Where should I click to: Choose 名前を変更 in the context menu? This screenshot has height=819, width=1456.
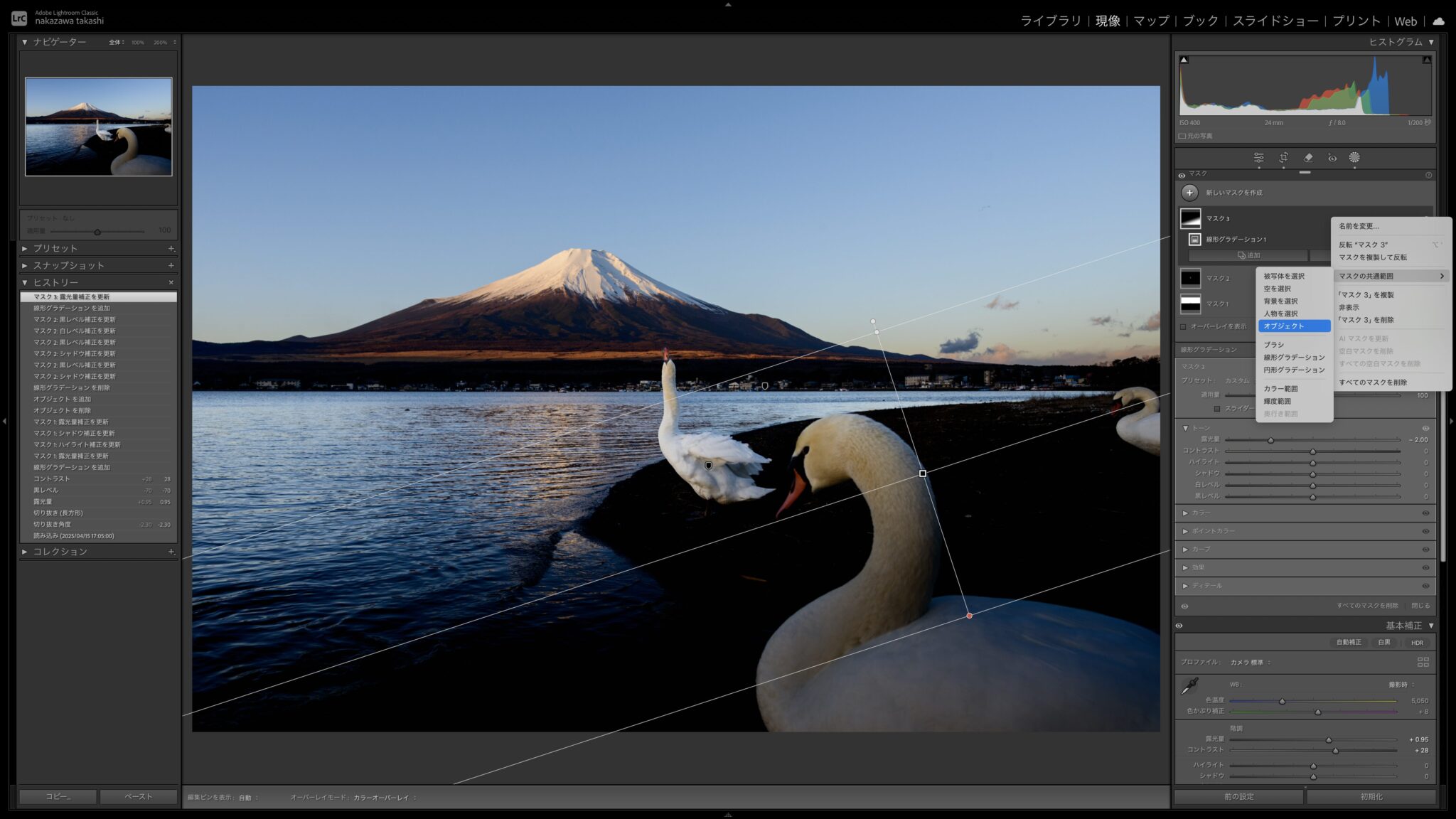(1359, 226)
